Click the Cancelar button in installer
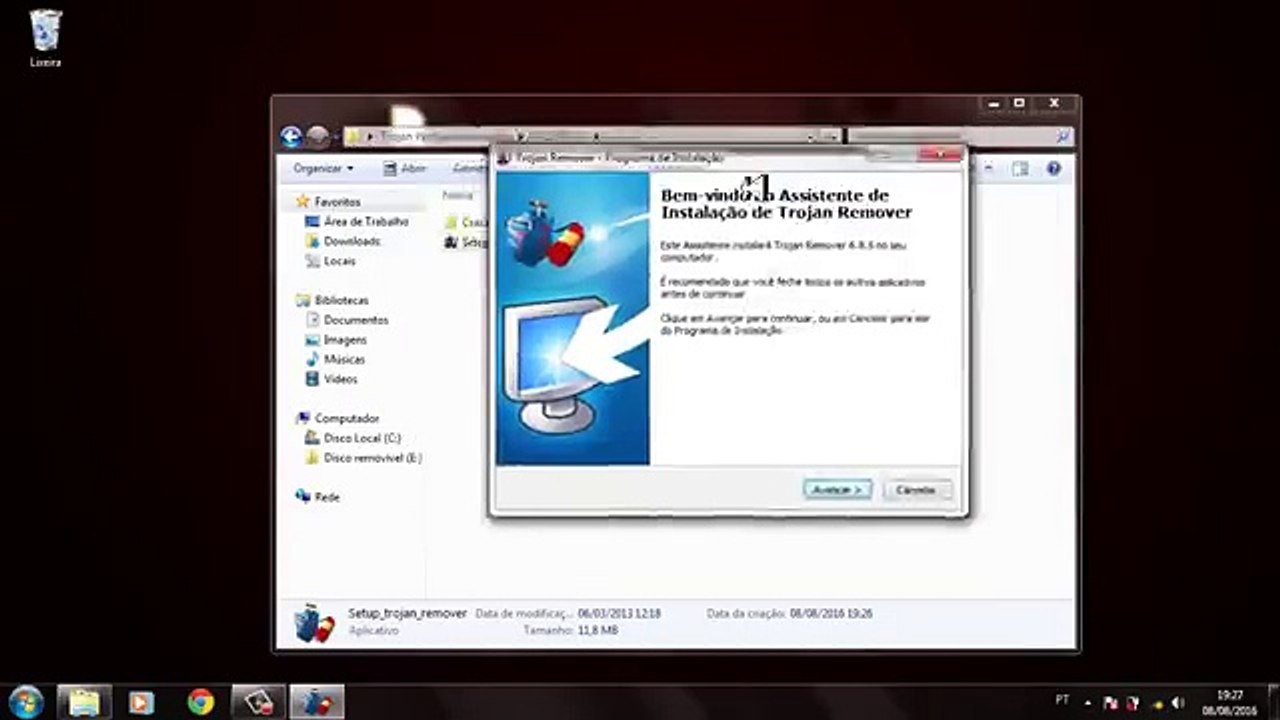 tap(916, 490)
